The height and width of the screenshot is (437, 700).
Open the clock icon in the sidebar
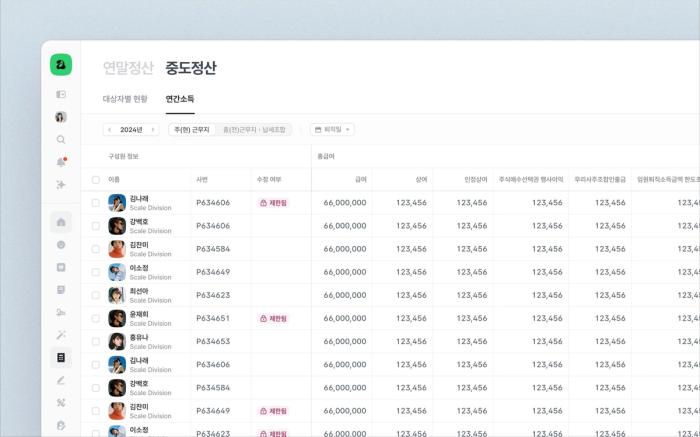[61, 245]
